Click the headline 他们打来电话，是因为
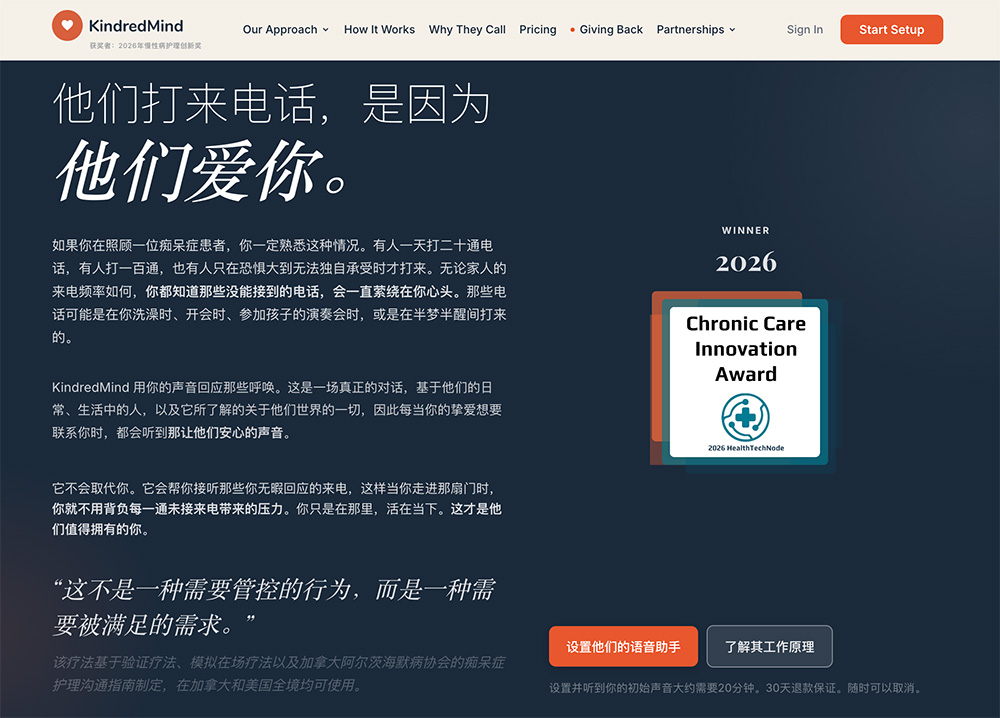This screenshot has width=1000, height=718. tap(272, 104)
